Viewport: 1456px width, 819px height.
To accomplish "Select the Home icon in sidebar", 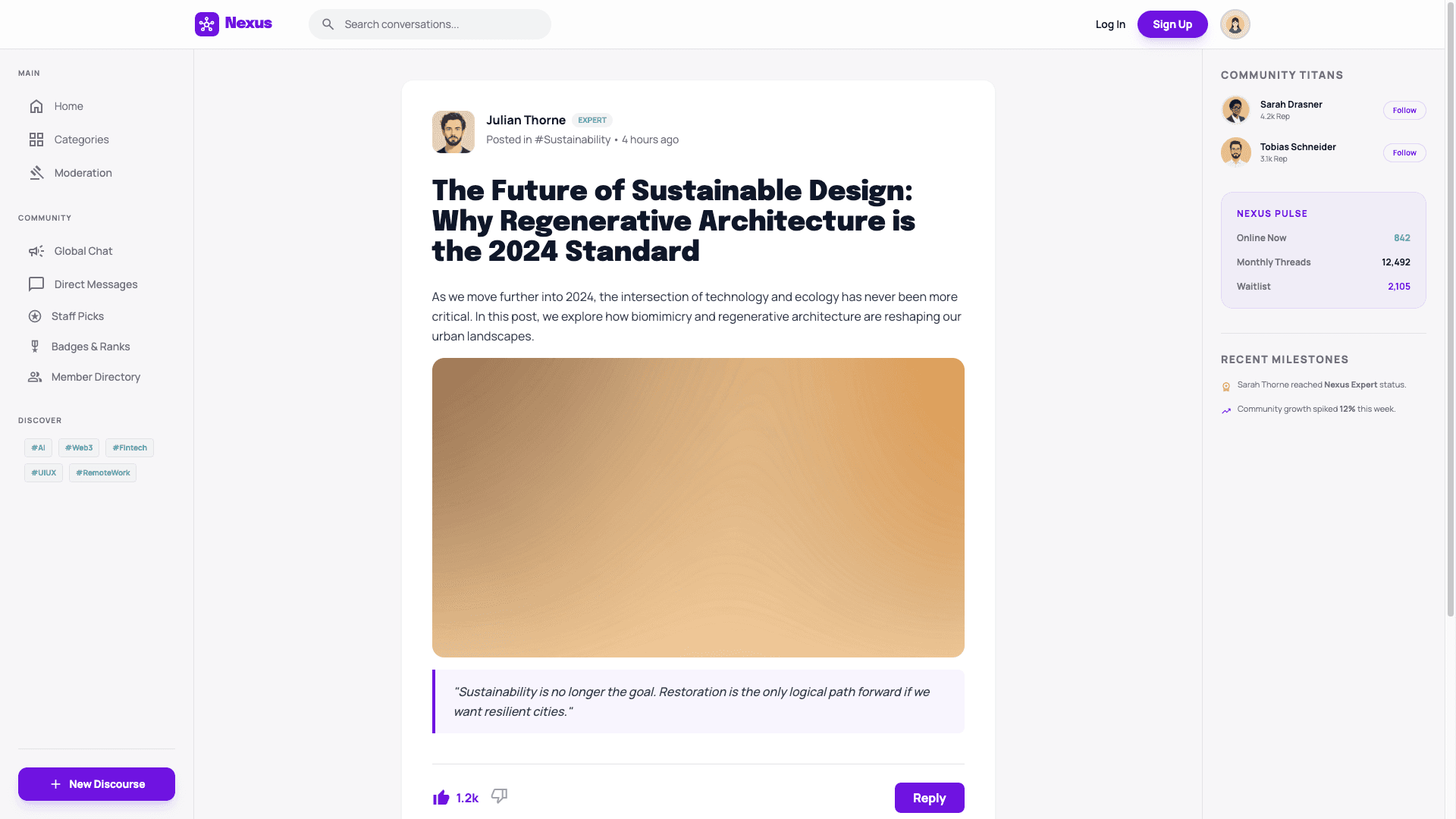I will tap(36, 106).
